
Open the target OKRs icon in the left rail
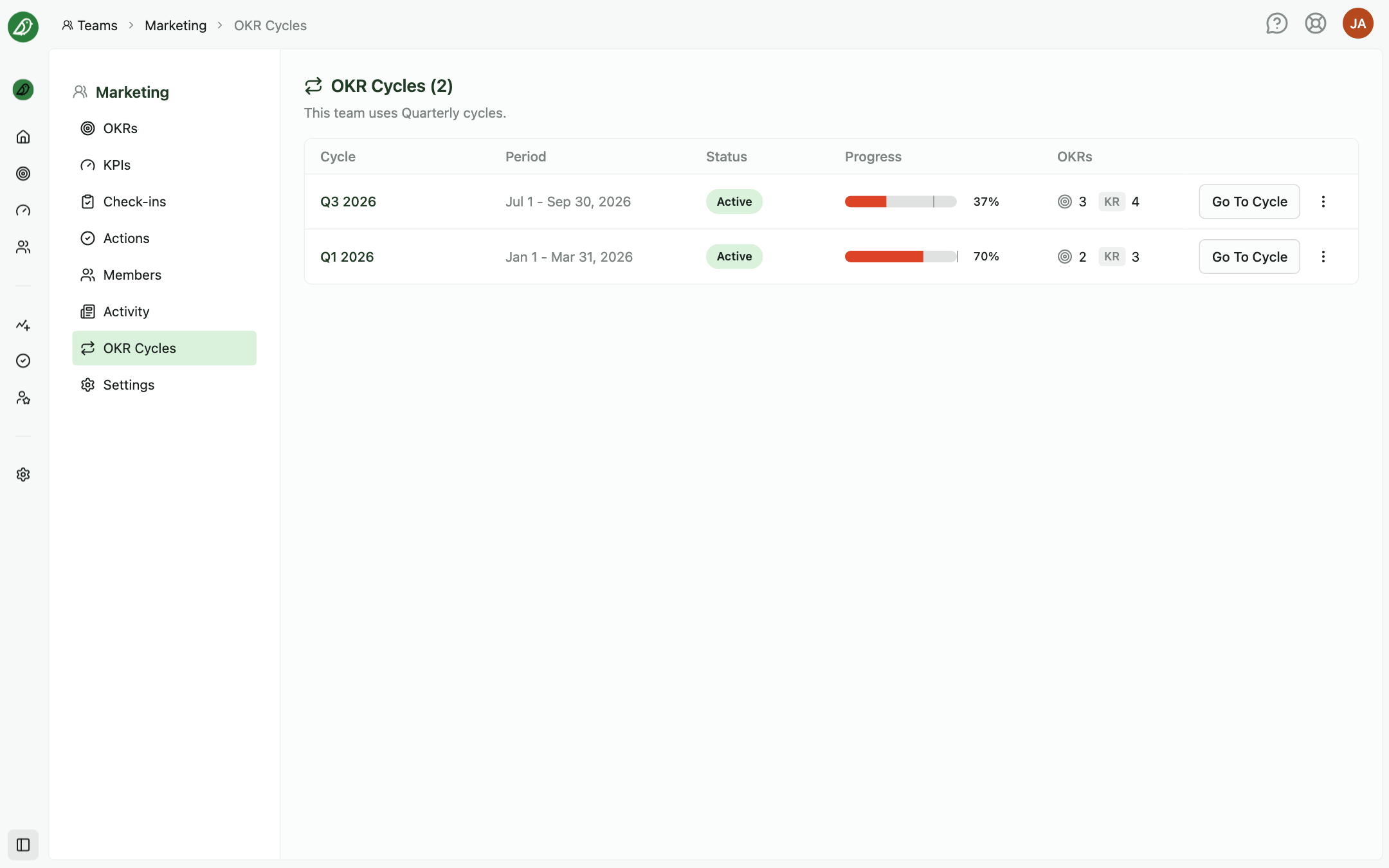[x=23, y=174]
